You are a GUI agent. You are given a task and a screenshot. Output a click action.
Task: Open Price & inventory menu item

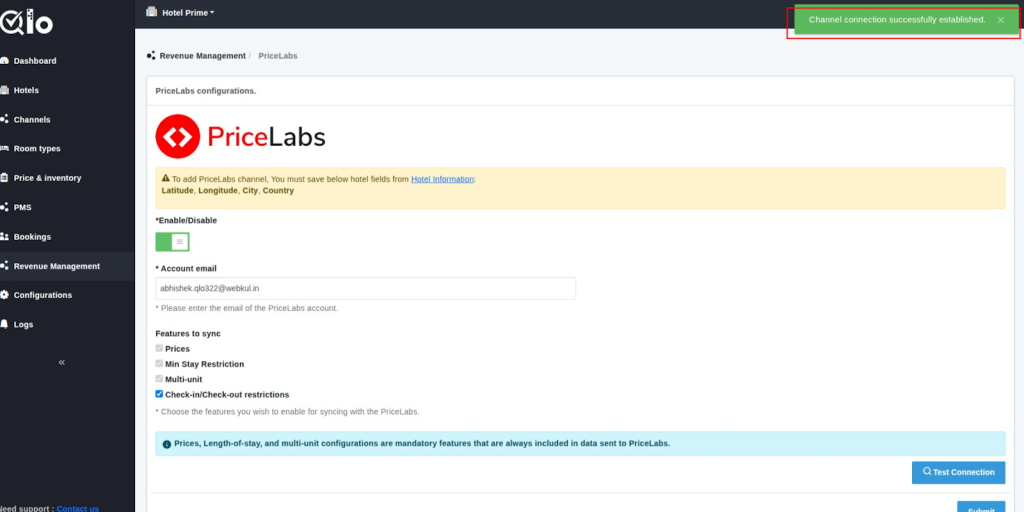47,178
